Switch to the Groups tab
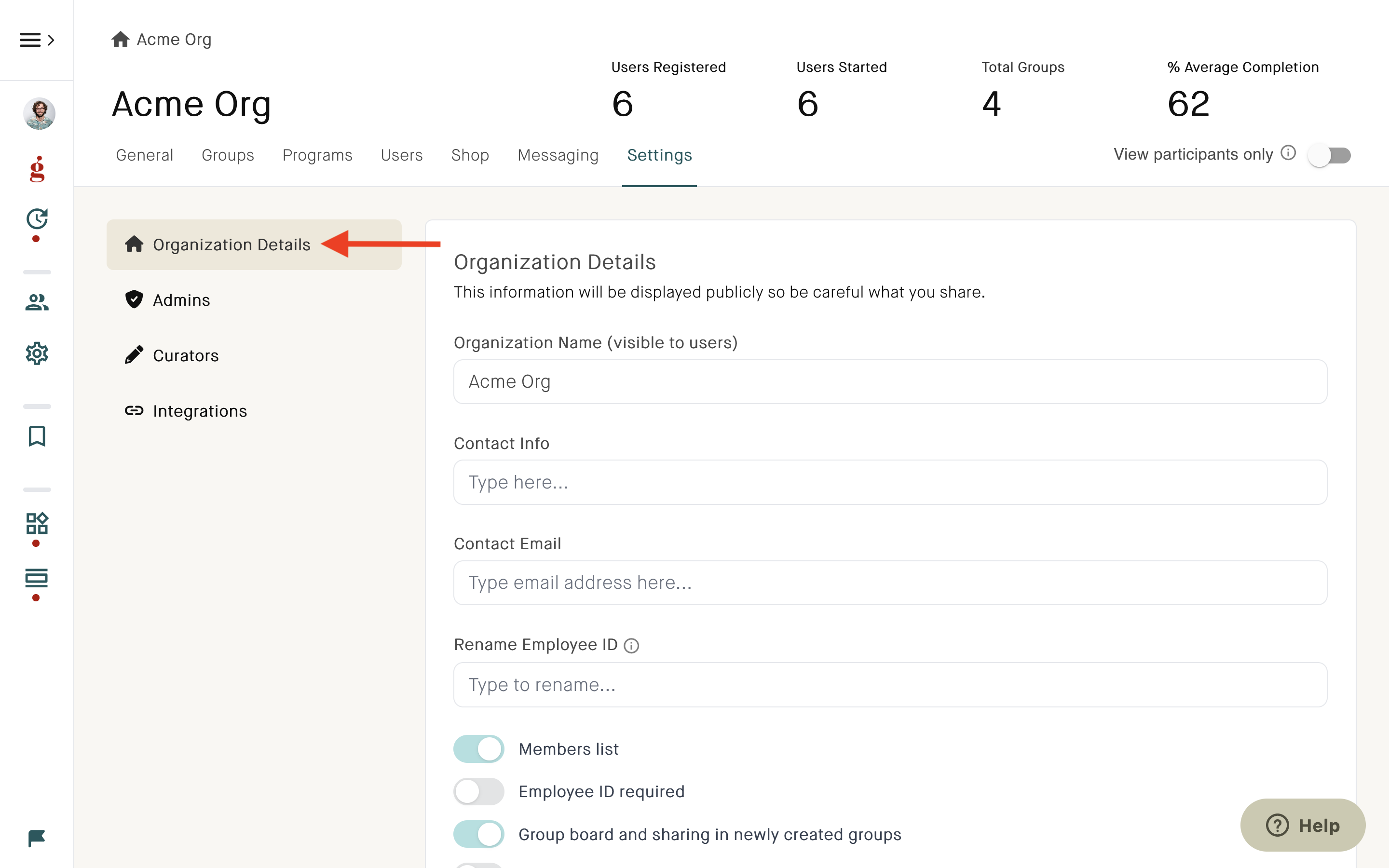 point(228,155)
